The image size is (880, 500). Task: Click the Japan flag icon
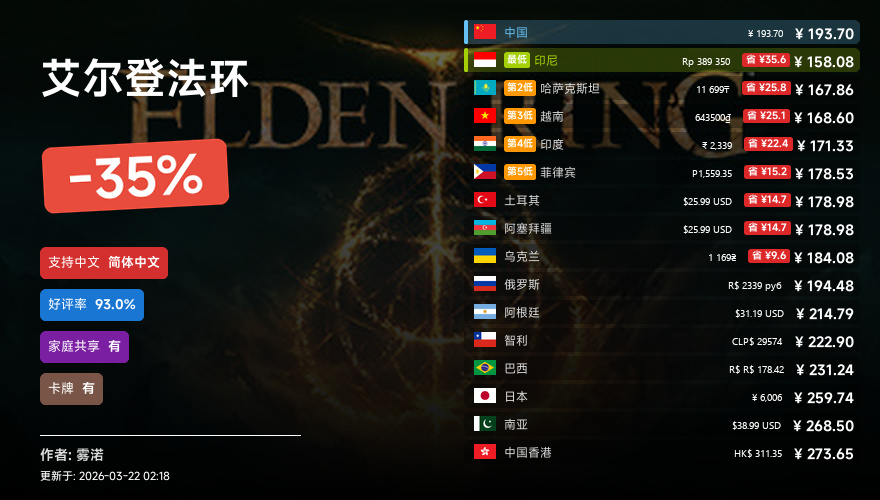point(484,396)
